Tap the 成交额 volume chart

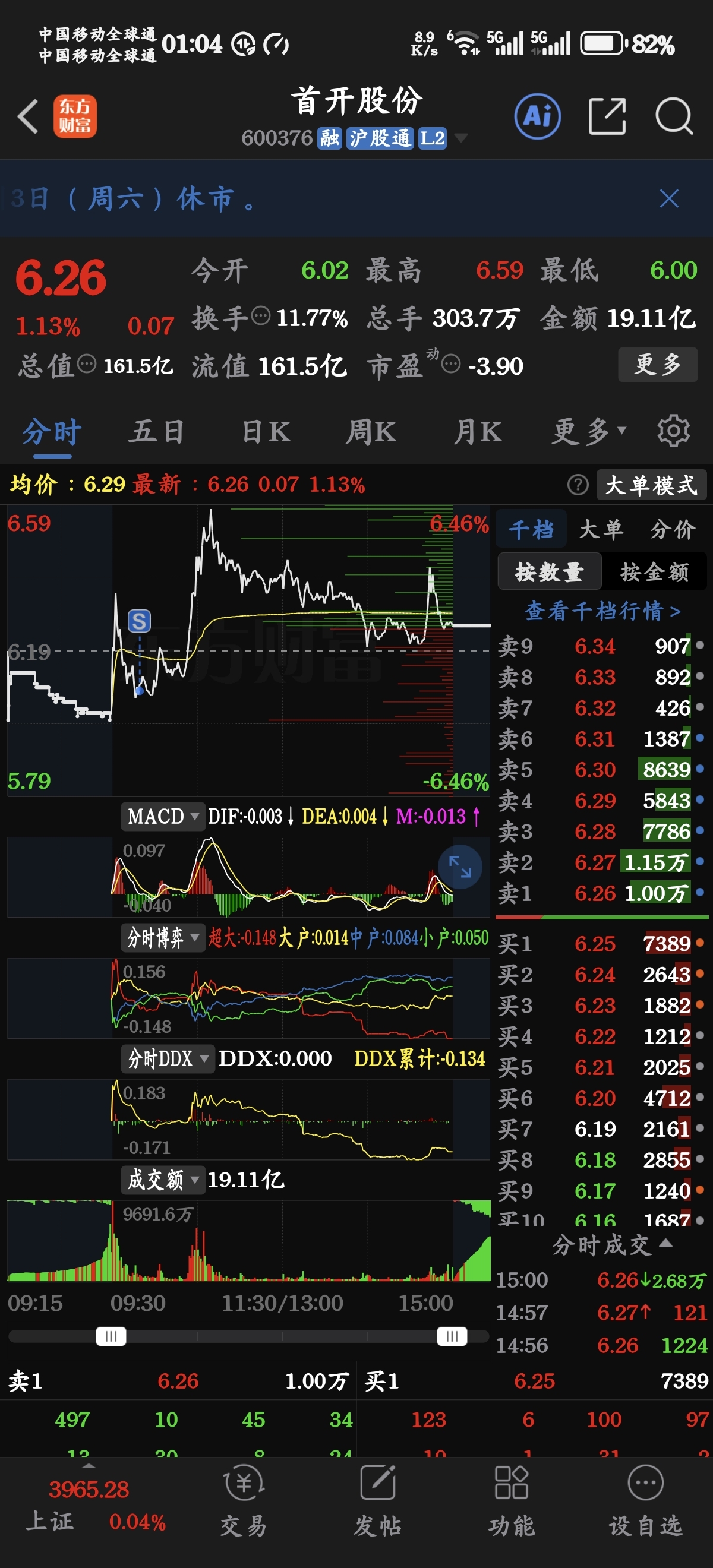(248, 1241)
